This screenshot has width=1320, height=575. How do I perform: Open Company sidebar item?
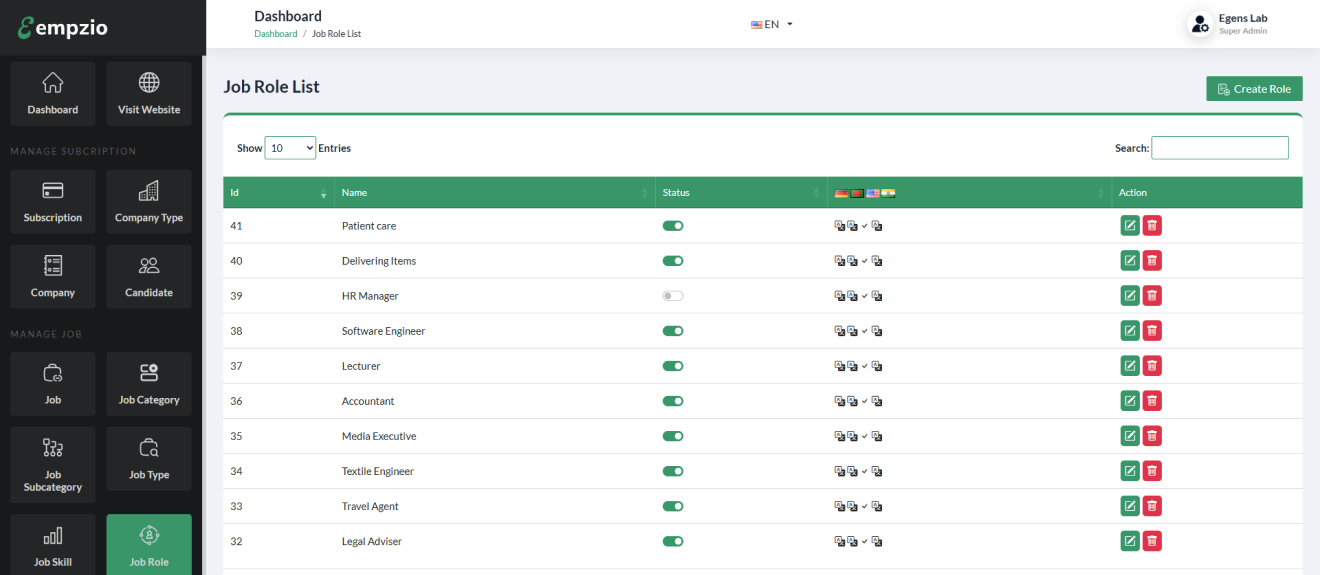(53, 277)
